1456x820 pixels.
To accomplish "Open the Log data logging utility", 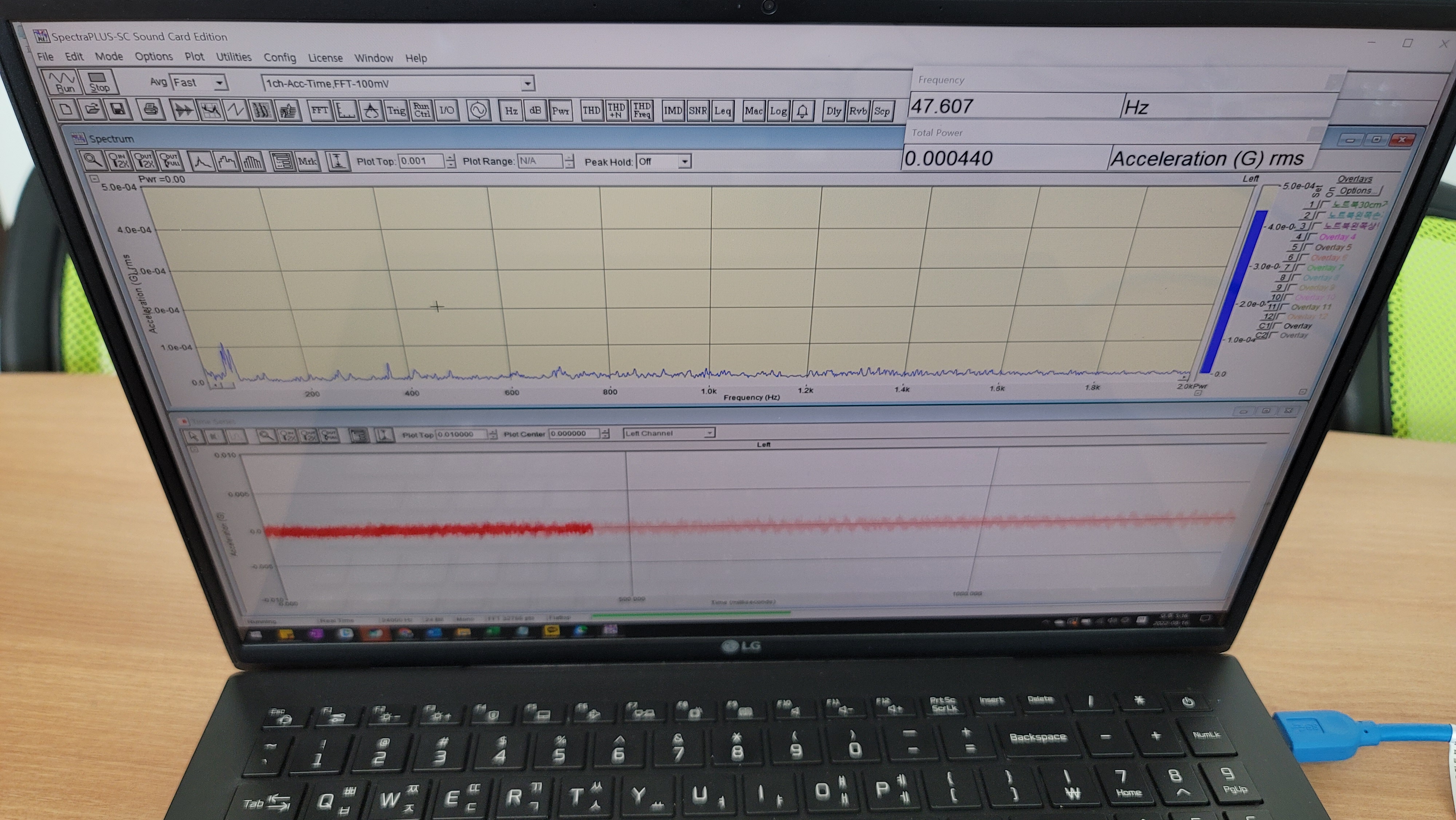I will pyautogui.click(x=778, y=111).
